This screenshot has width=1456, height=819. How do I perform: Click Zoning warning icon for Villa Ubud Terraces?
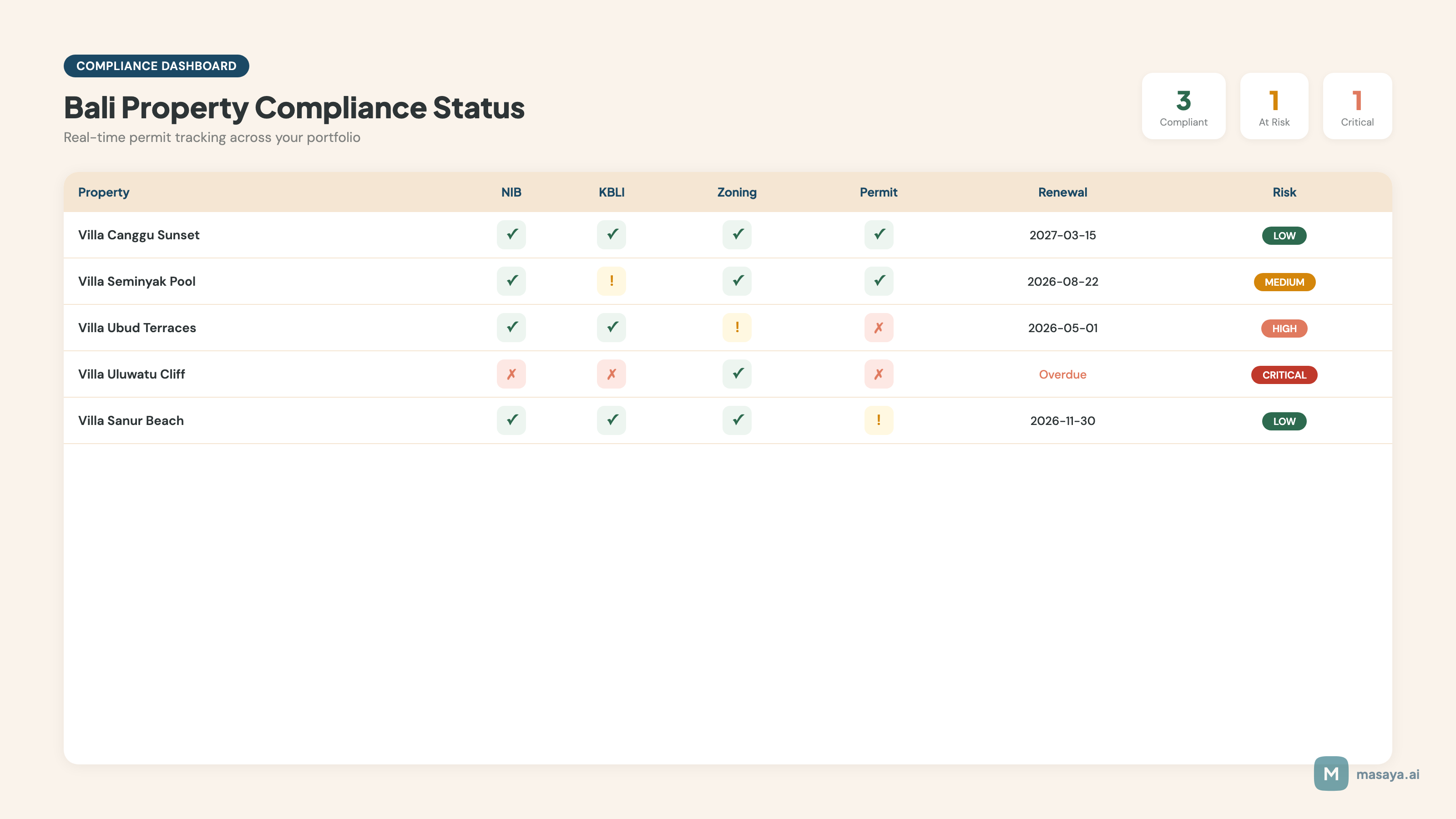(737, 327)
